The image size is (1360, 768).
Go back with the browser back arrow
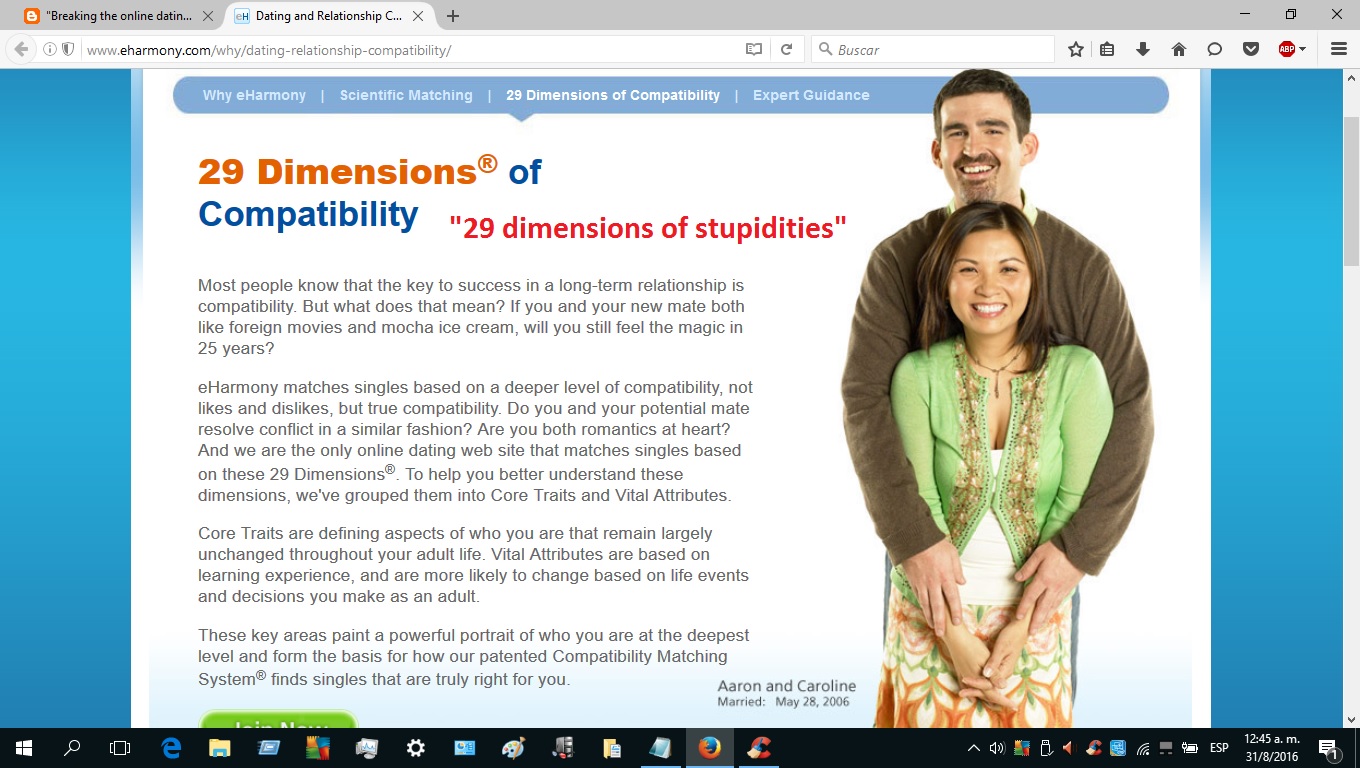click(21, 49)
